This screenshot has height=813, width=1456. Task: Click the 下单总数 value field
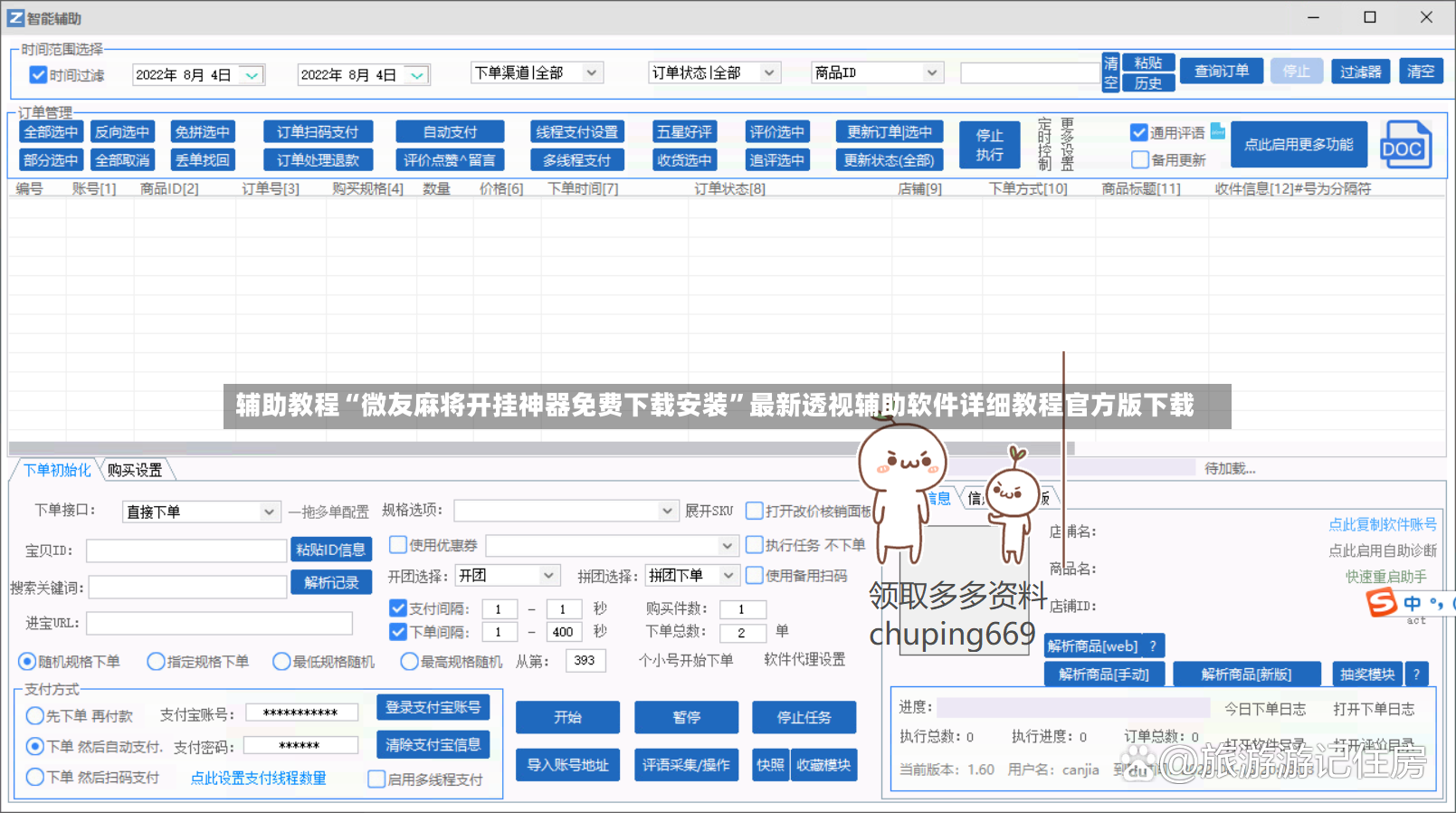coord(743,633)
